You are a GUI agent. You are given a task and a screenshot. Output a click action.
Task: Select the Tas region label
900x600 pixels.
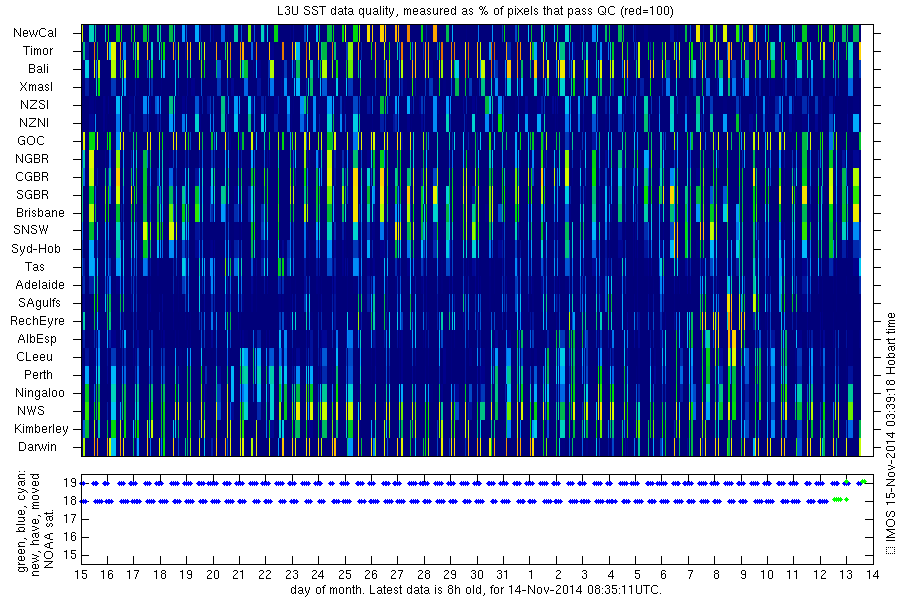(x=34, y=266)
